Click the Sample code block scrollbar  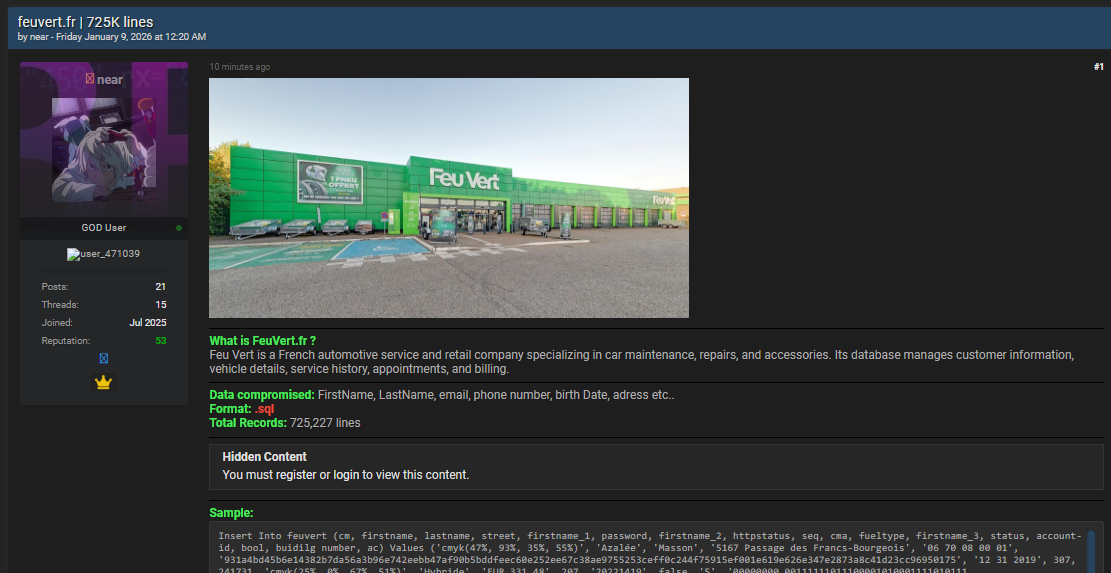tap(1089, 550)
